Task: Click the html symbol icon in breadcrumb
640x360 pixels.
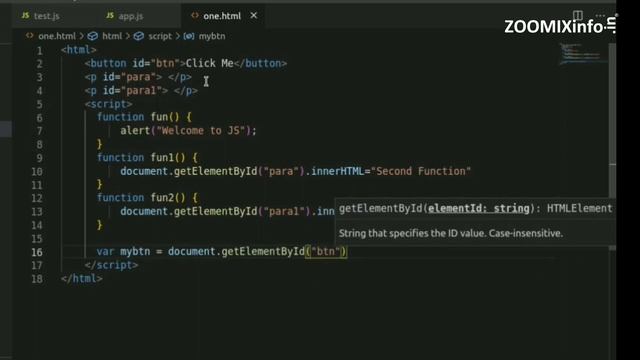Action: 93,36
